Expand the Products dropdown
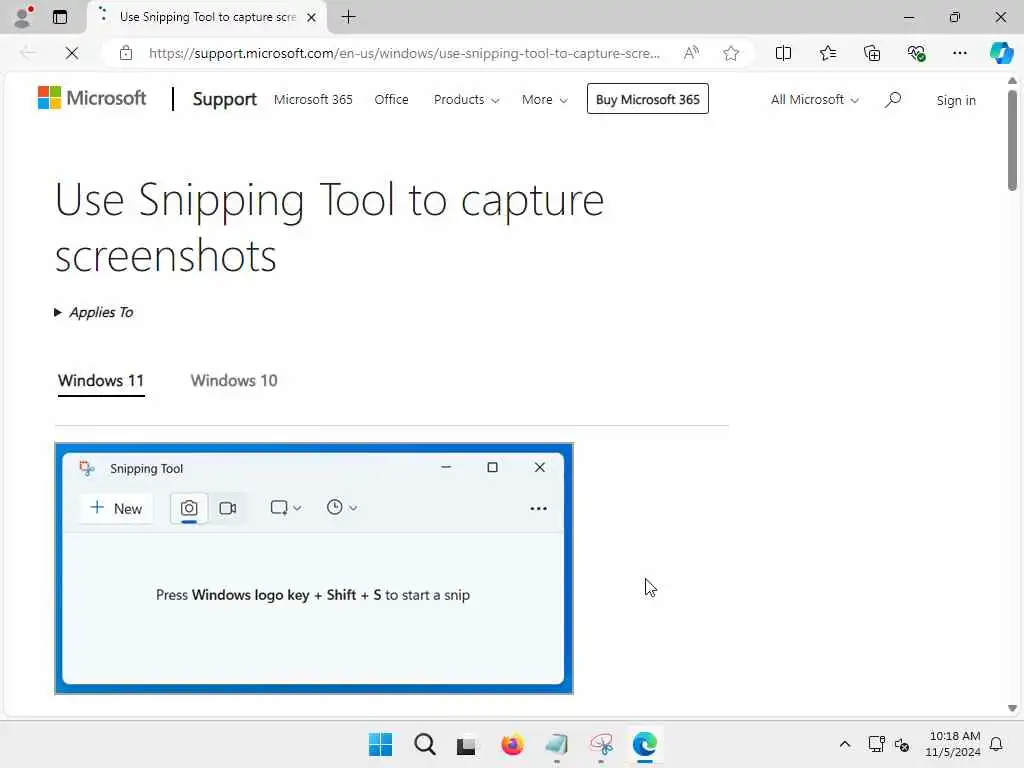Screen dimensions: 1024x768 click(466, 99)
